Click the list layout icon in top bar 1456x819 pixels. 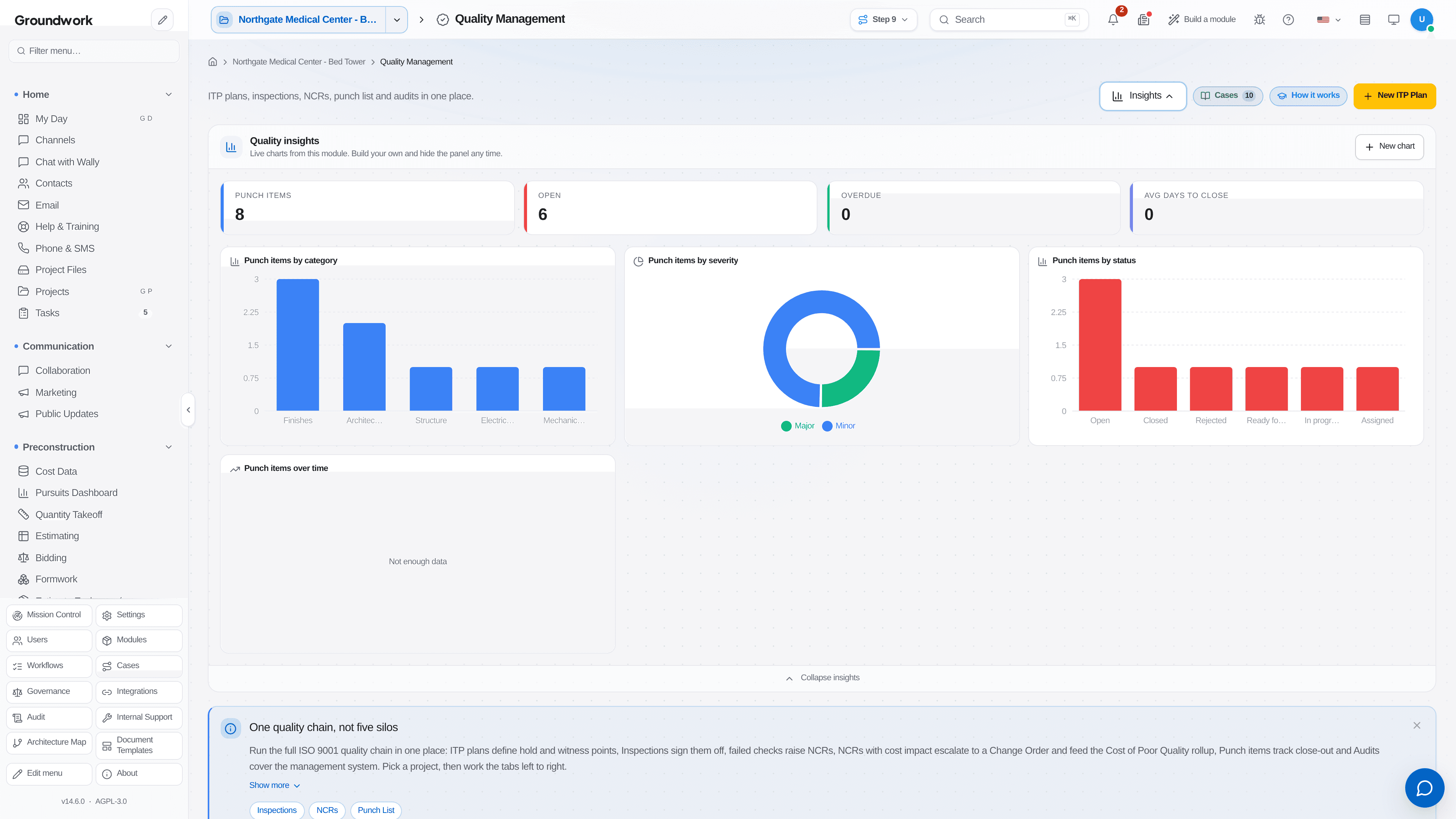click(x=1365, y=20)
